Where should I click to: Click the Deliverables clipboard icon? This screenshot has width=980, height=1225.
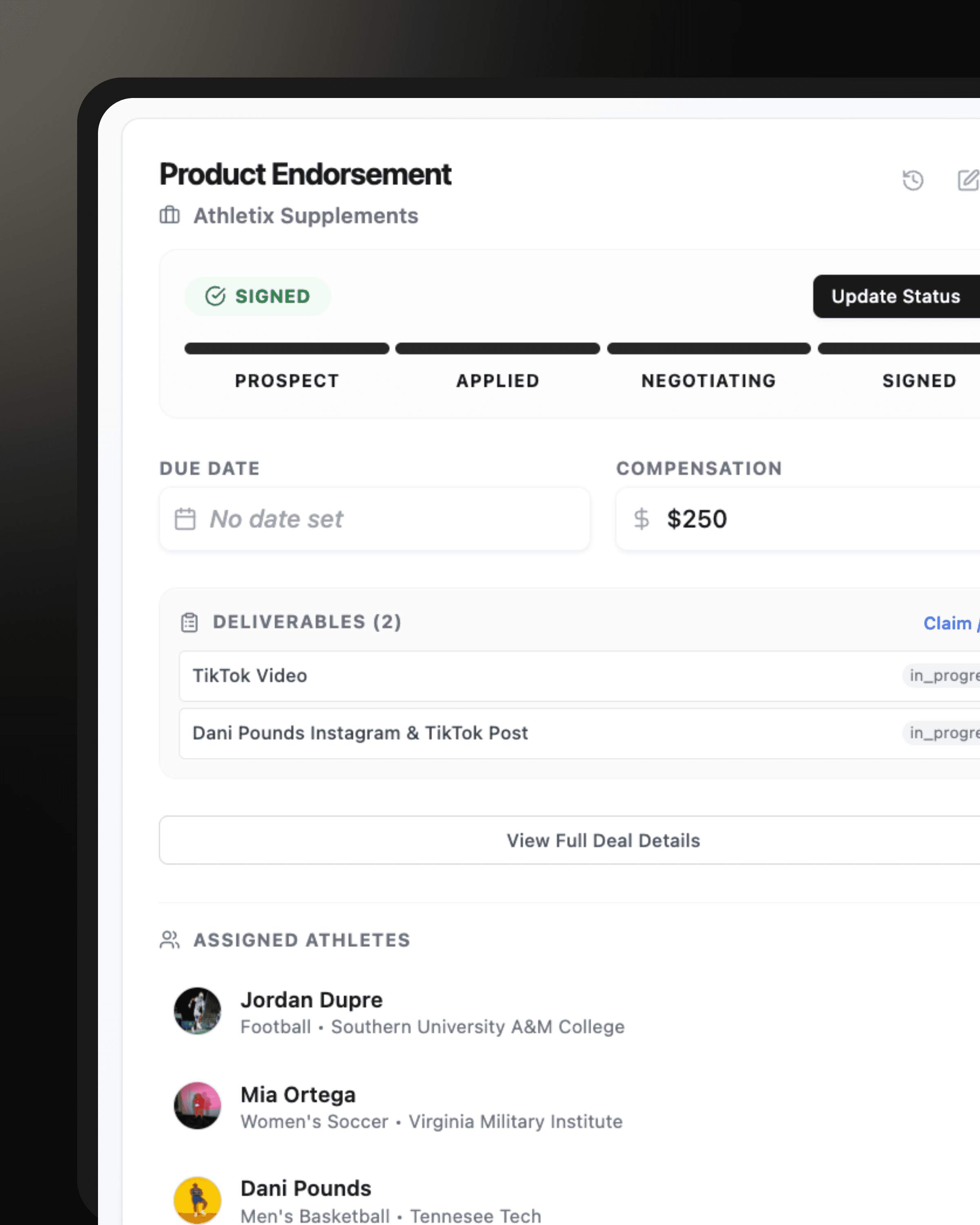[189, 623]
